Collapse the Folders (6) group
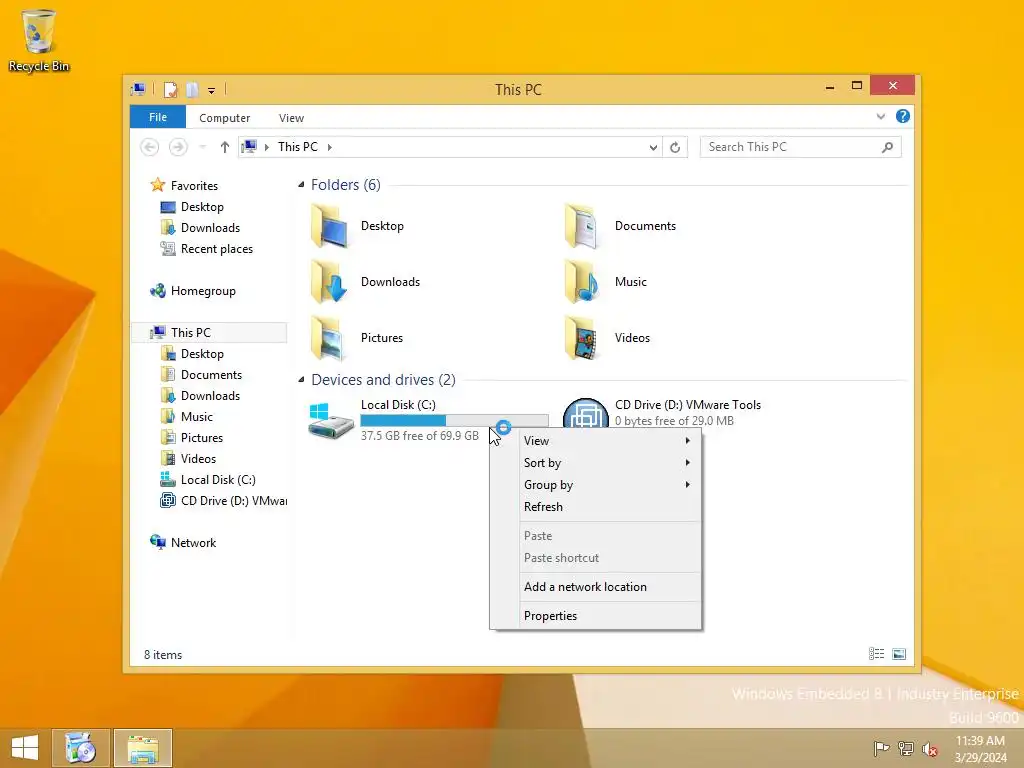This screenshot has width=1024, height=768. point(301,185)
